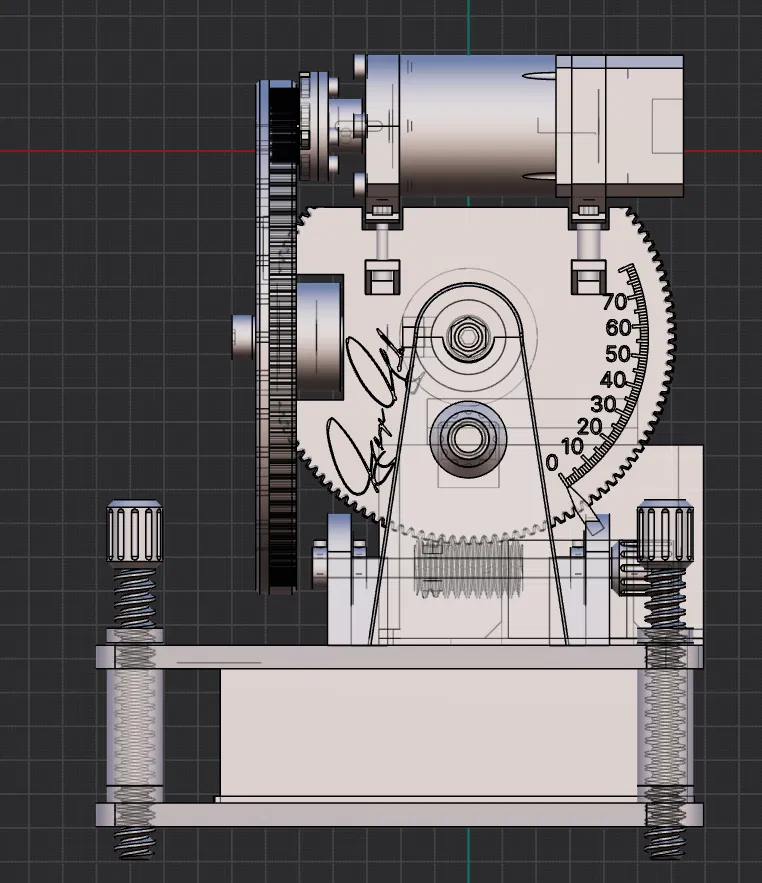Select the large black toothed belt pulley
This screenshot has height=883, width=762.
coord(277,338)
